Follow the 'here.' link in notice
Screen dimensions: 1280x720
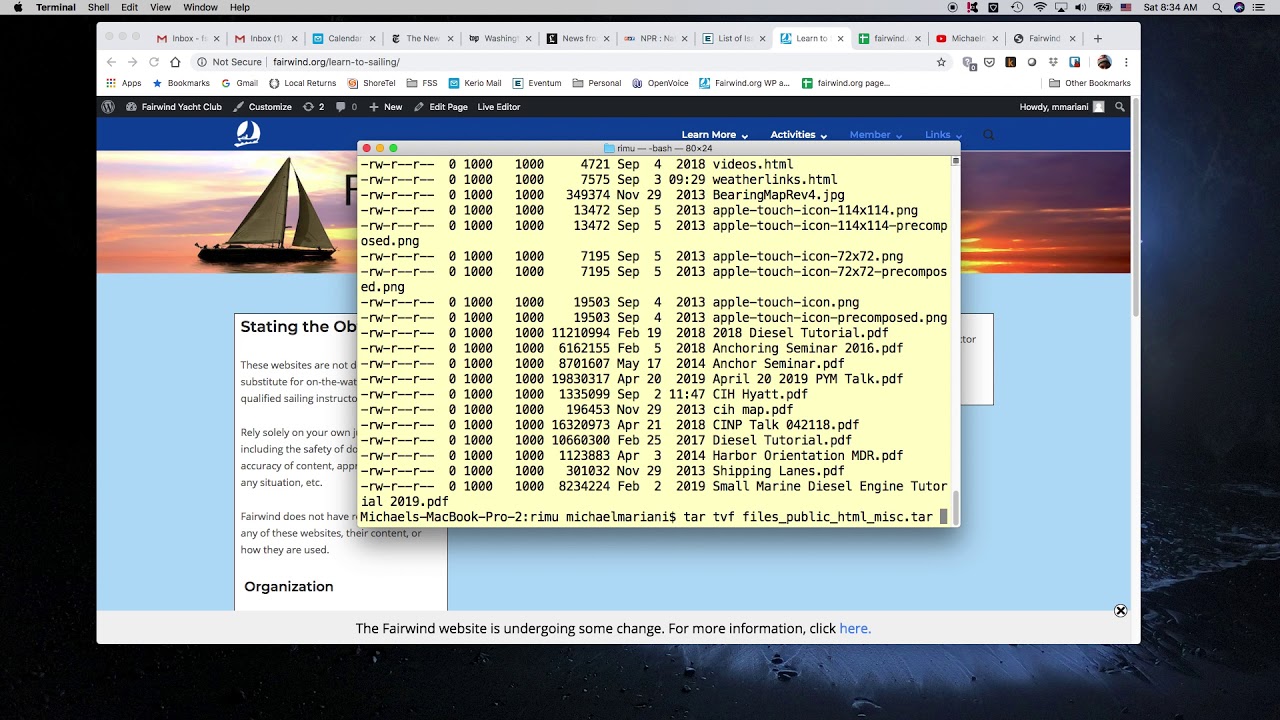(855, 629)
